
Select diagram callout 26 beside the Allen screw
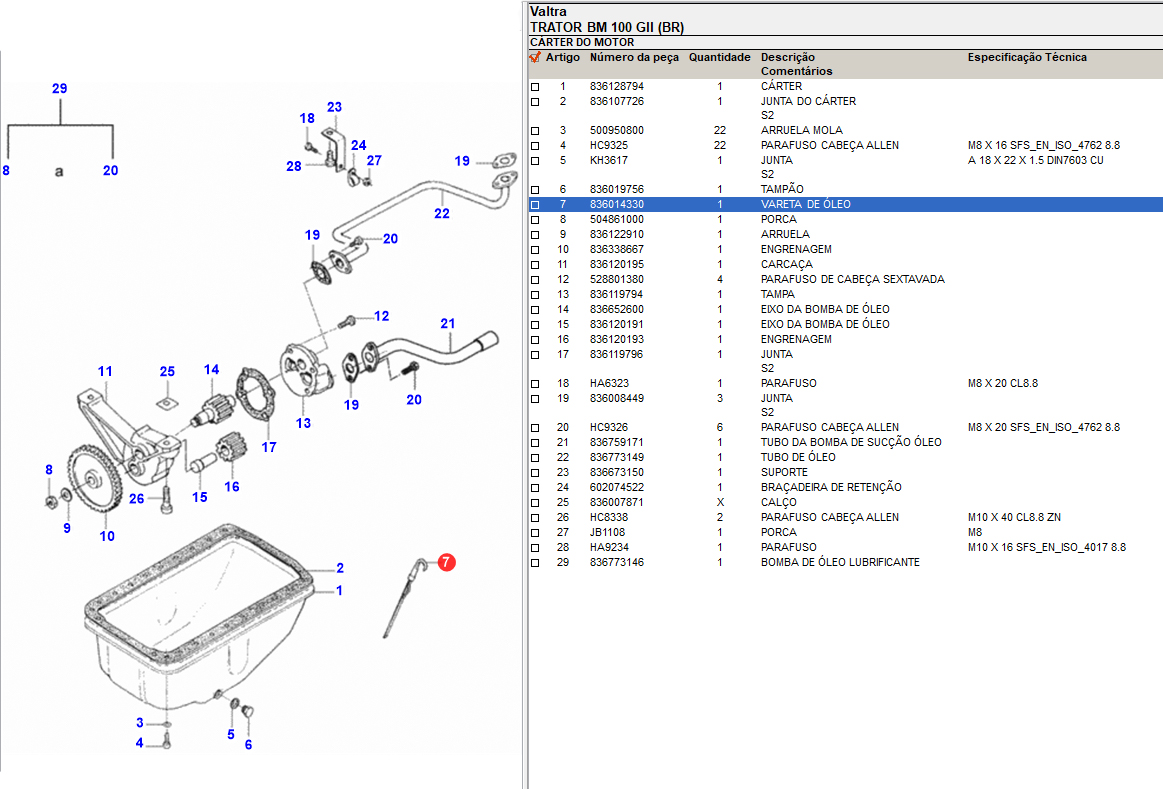click(x=136, y=499)
